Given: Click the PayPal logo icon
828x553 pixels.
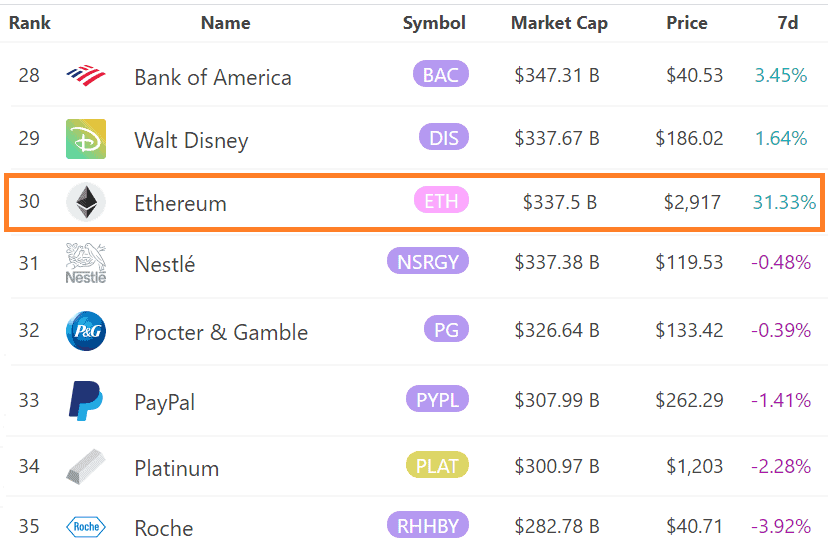Looking at the screenshot, I should point(86,400).
